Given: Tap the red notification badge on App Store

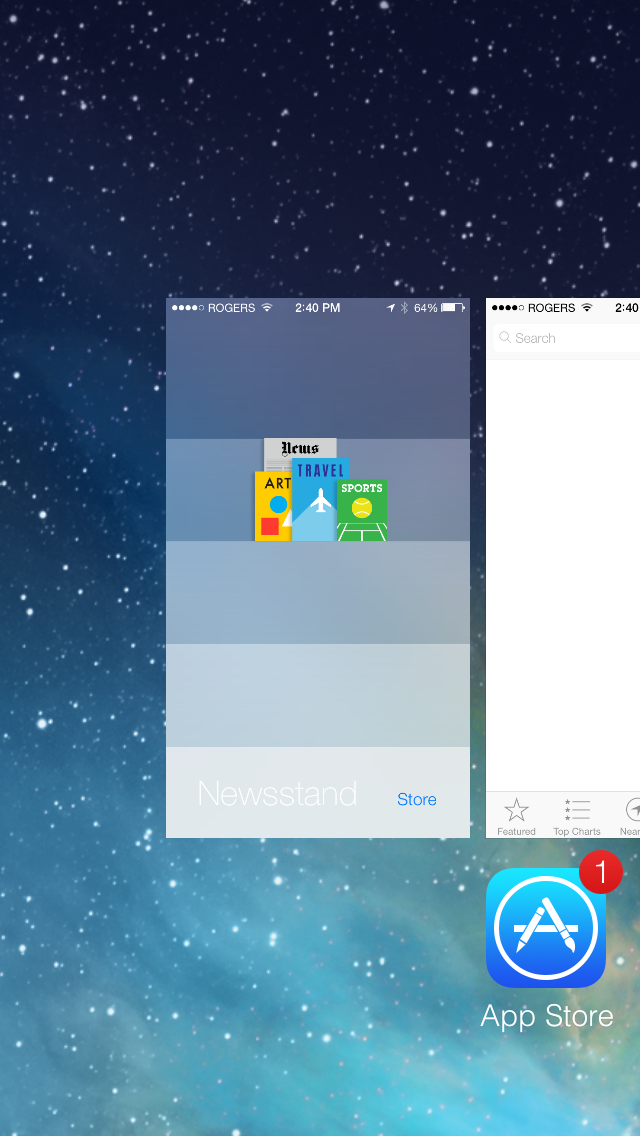Looking at the screenshot, I should pos(601,872).
